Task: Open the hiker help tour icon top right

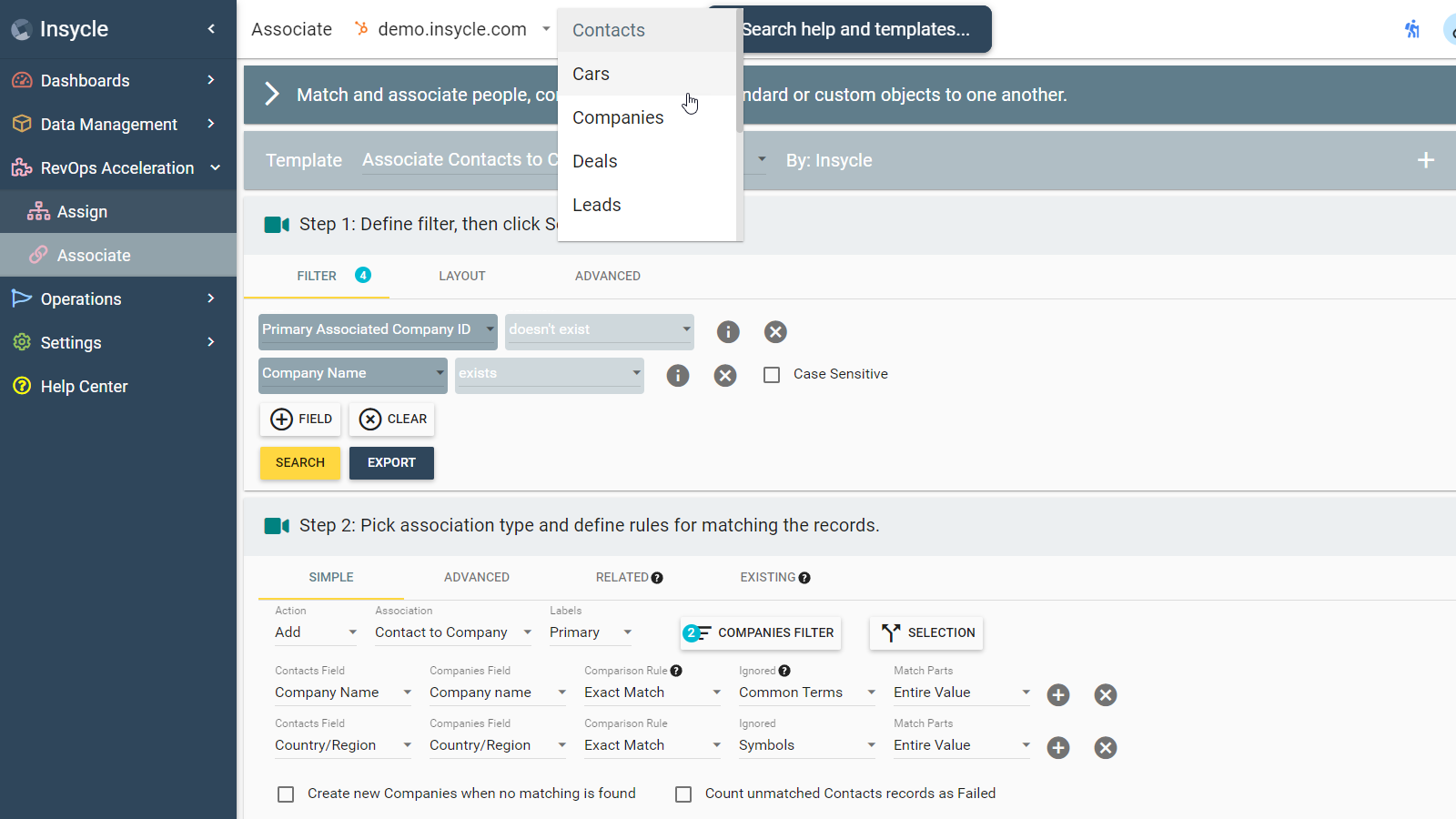Action: pyautogui.click(x=1412, y=29)
